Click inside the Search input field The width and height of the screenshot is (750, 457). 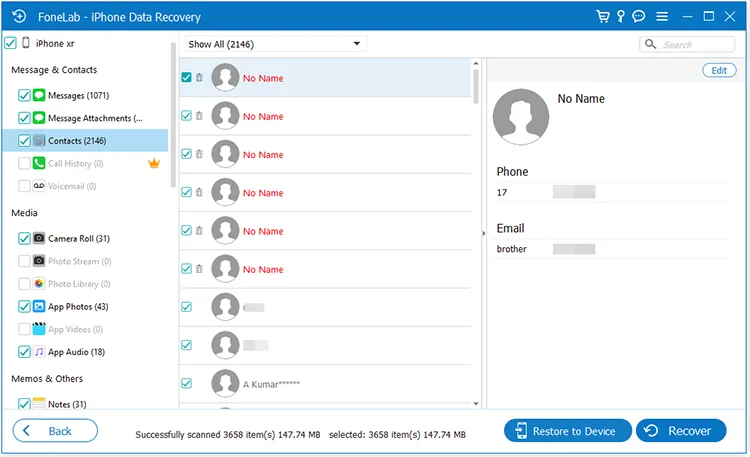click(x=687, y=44)
